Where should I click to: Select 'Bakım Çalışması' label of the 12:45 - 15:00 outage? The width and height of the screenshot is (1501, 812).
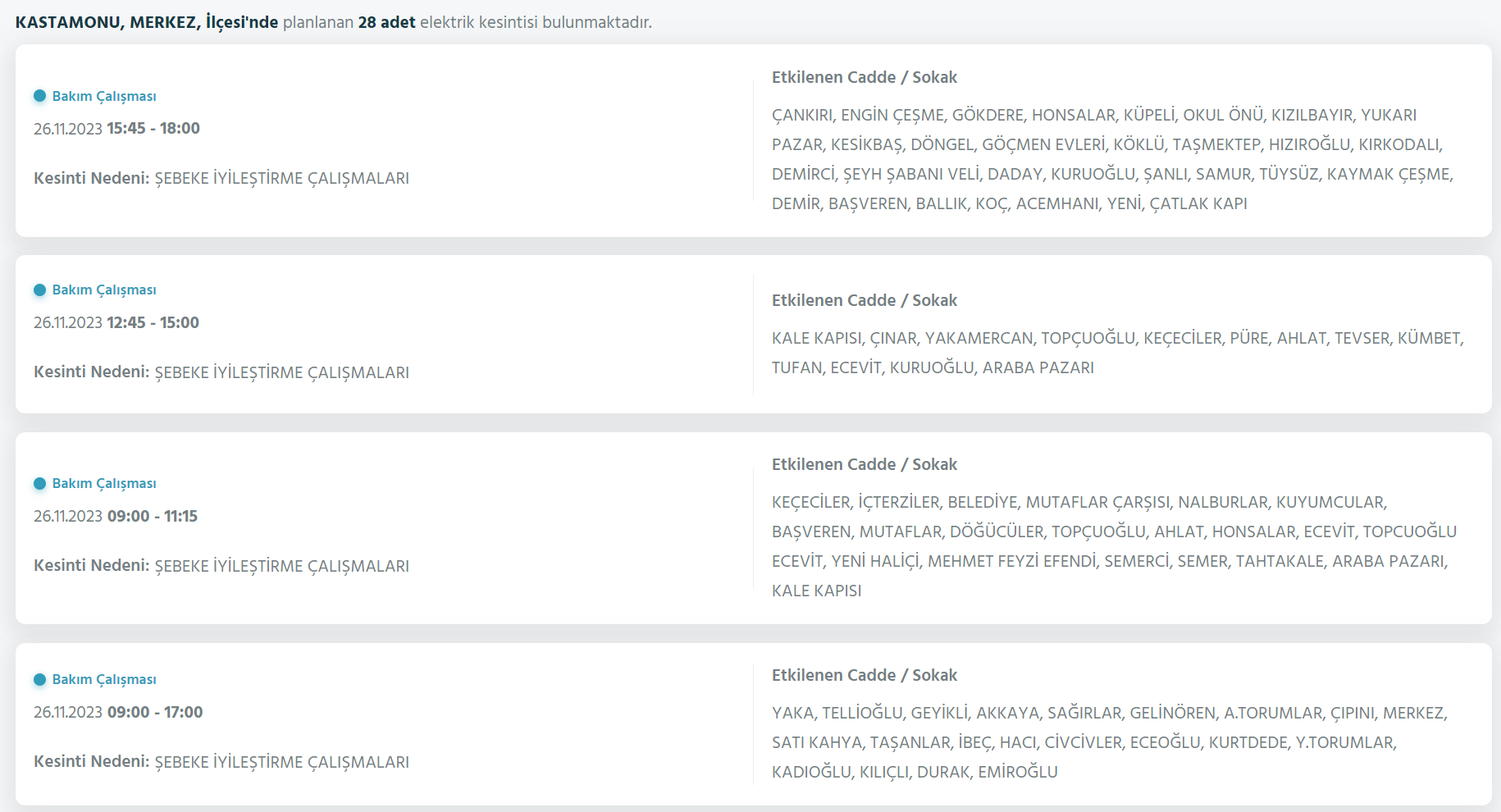pyautogui.click(x=104, y=290)
